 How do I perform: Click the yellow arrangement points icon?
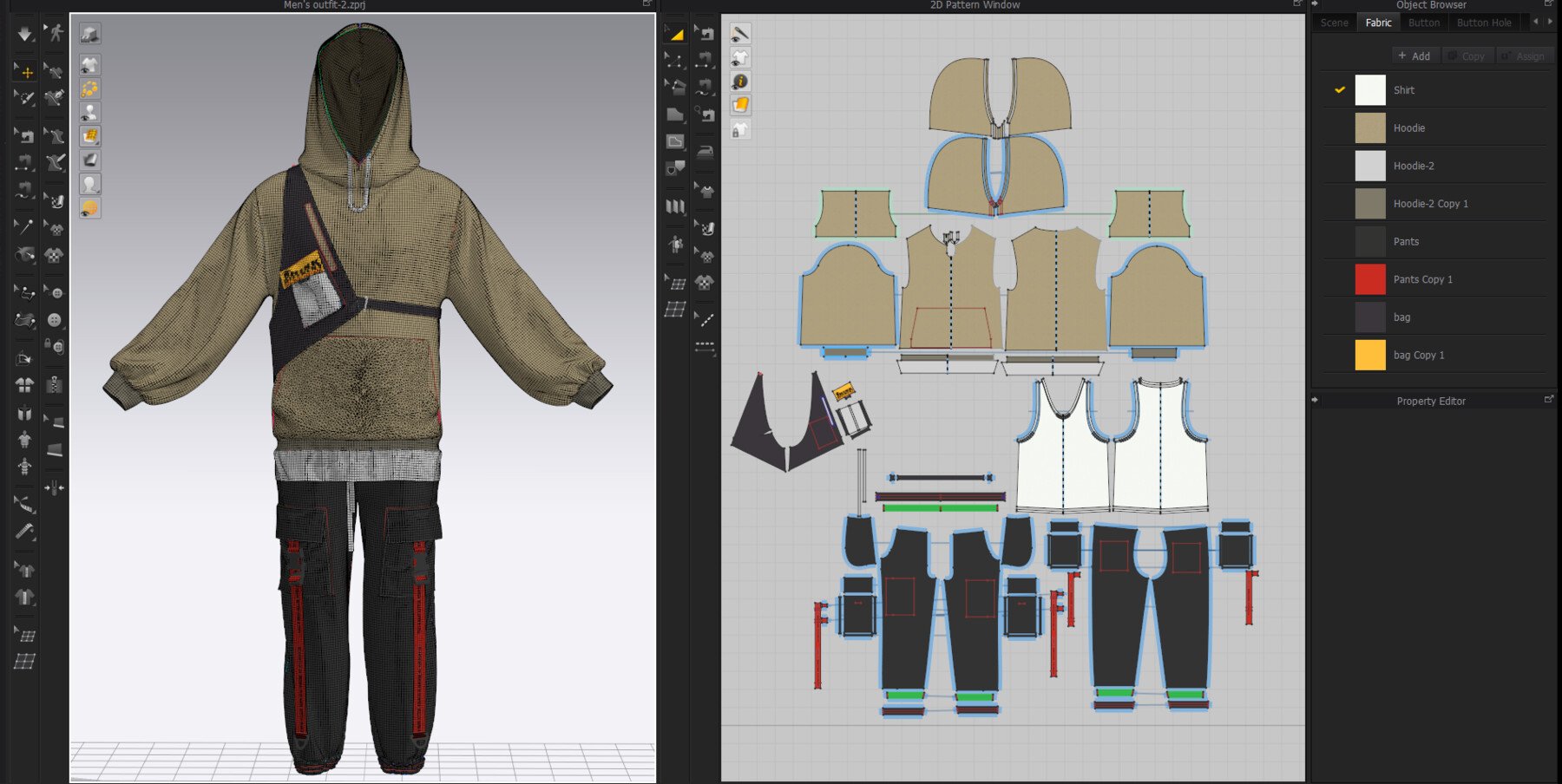tap(89, 88)
